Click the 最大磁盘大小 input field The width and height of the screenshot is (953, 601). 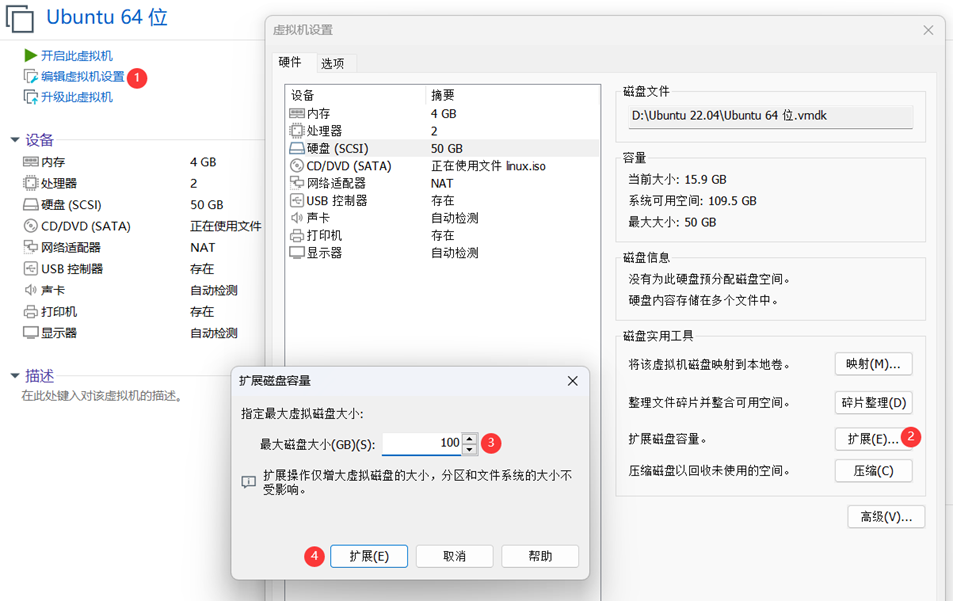coord(422,444)
